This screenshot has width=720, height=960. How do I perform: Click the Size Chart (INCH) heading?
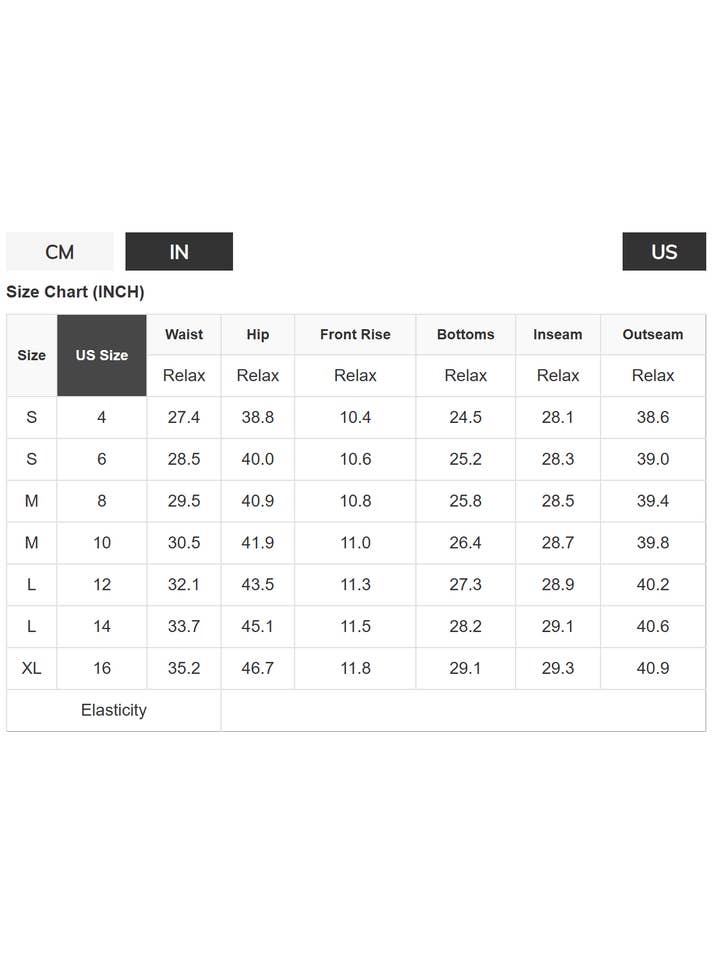[75, 292]
